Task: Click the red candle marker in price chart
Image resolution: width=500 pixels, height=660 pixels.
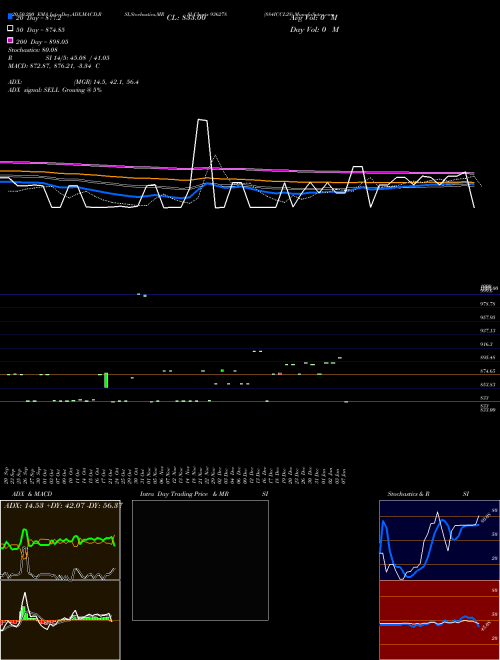Action: pyautogui.click(x=280, y=374)
